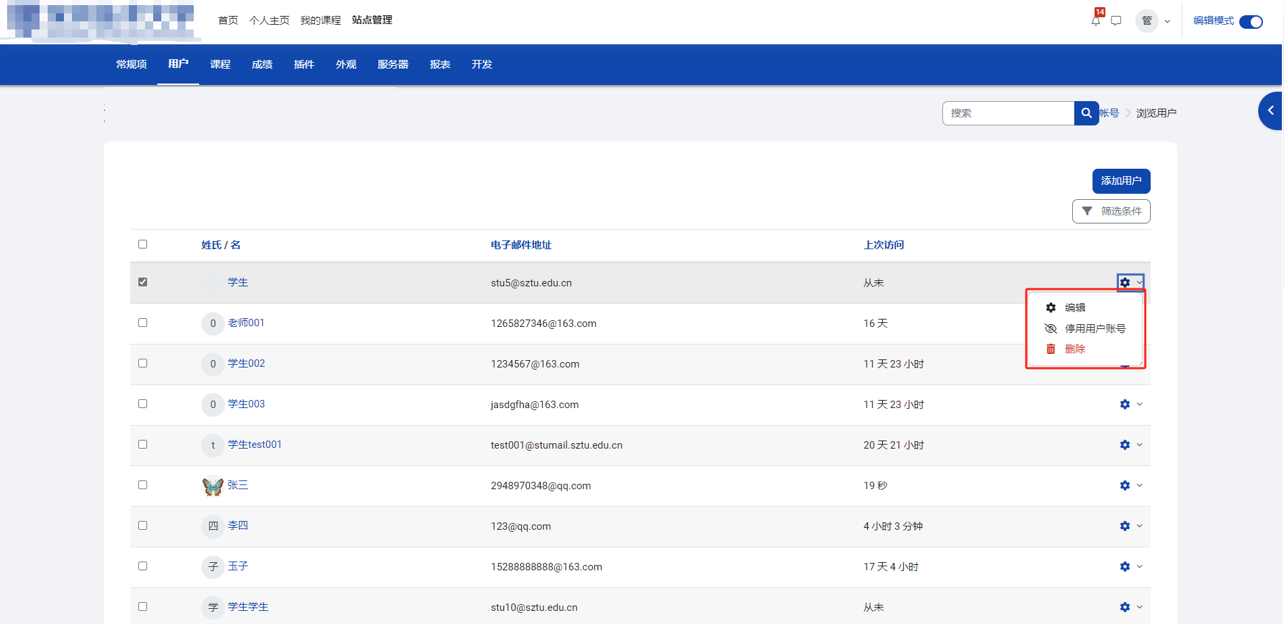Screen dimensions: 1284x624
Task: Check the select-all checkbox in header
Action: (x=143, y=244)
